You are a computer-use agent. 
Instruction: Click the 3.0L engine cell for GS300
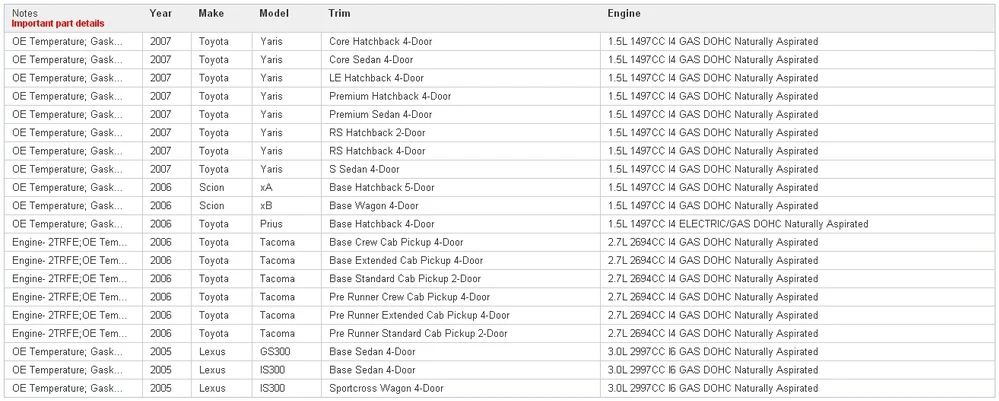(797, 352)
